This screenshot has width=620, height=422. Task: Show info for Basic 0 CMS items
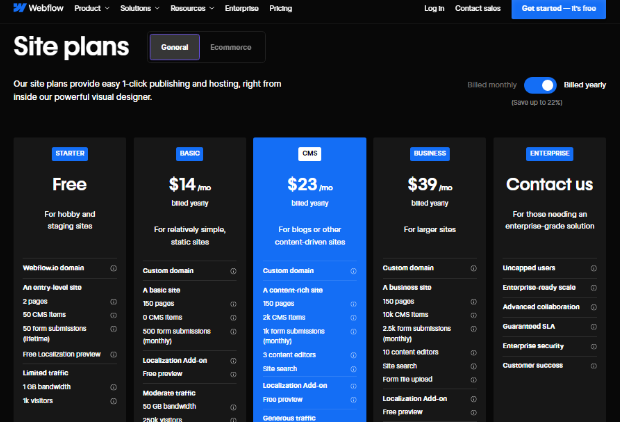(233, 318)
